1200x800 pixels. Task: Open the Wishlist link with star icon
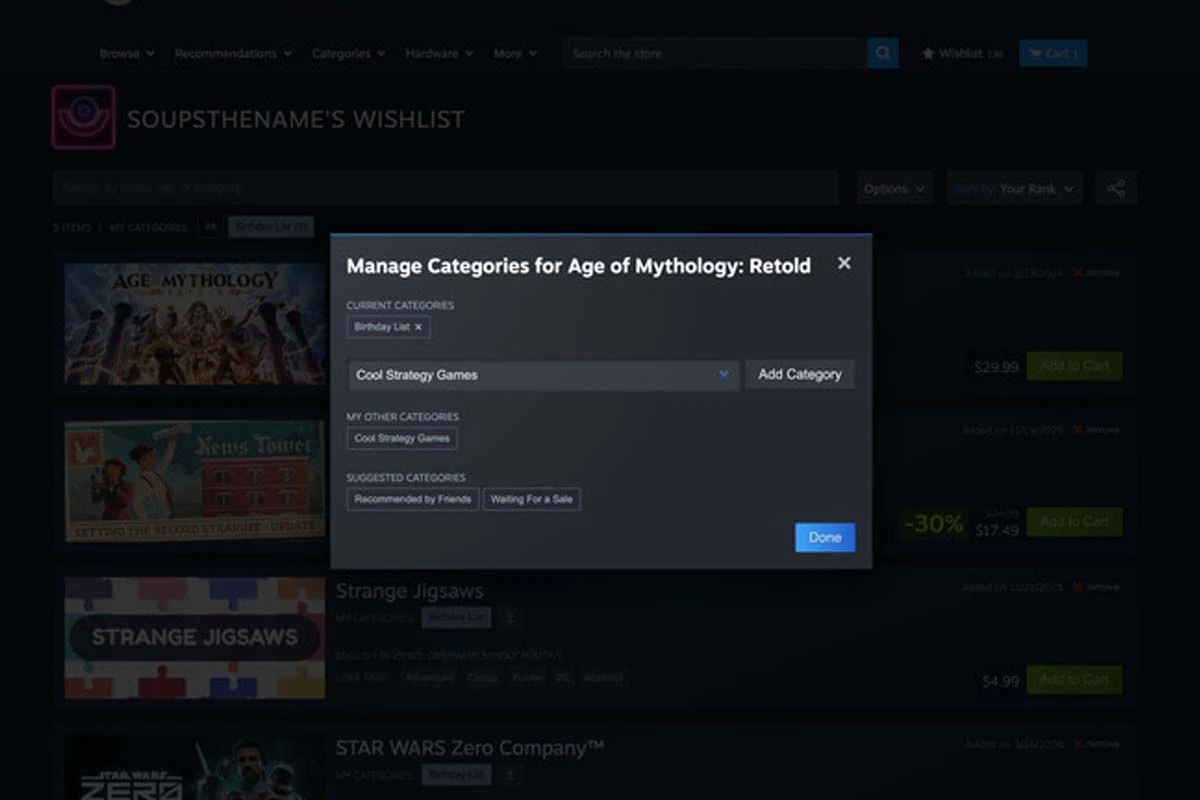pos(962,53)
